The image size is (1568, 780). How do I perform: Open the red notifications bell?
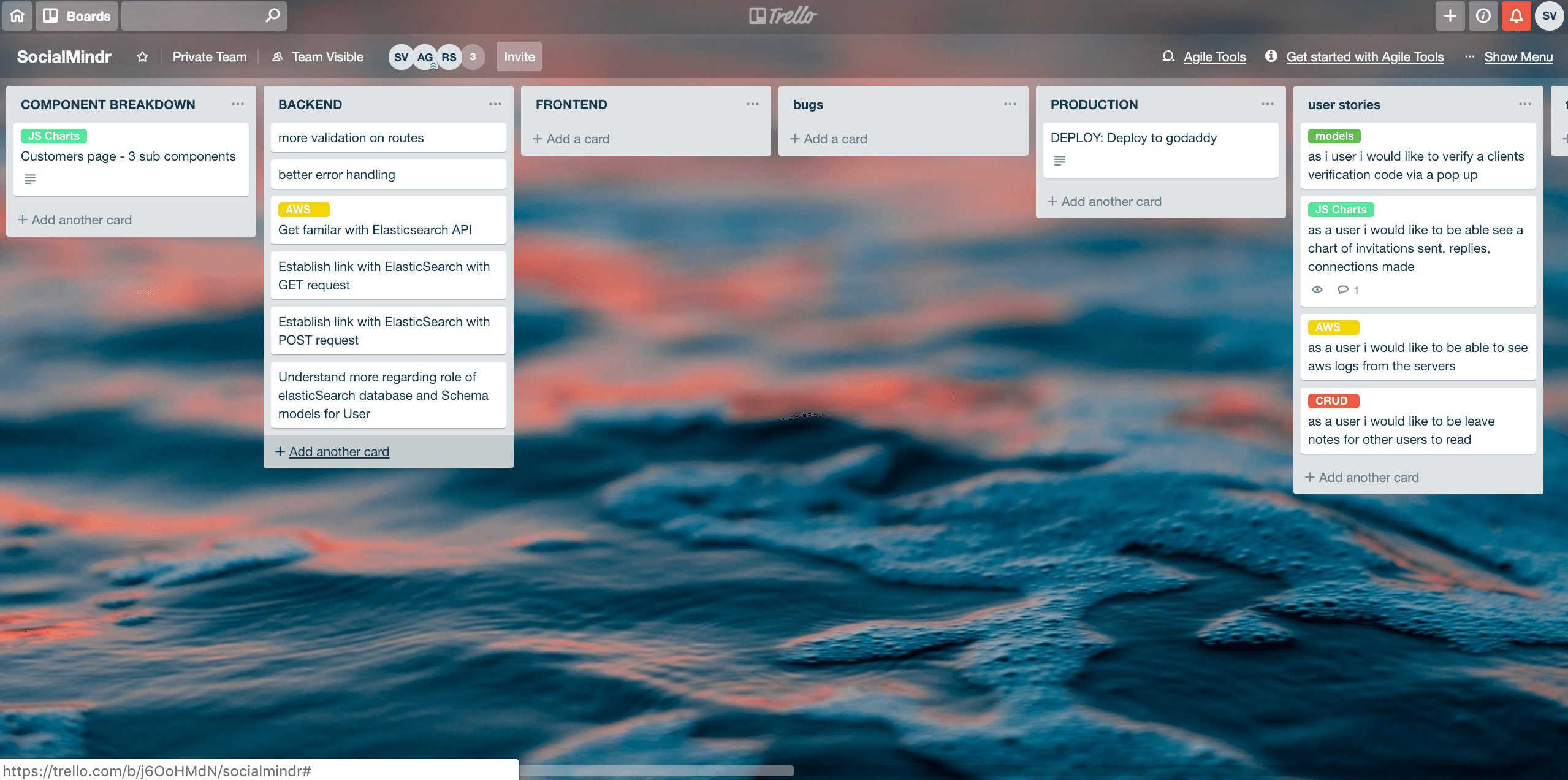coord(1517,16)
